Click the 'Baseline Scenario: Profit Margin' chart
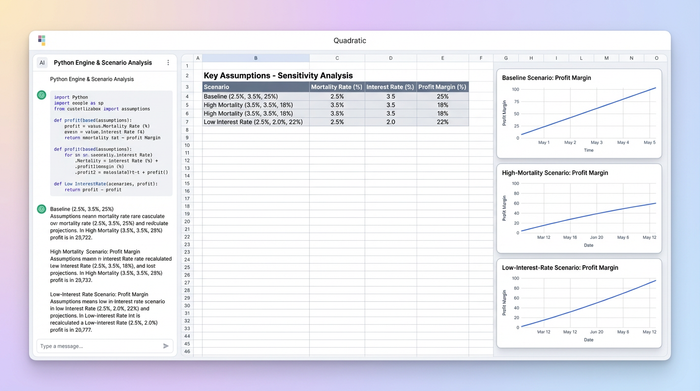This screenshot has width=700, height=391. [x=579, y=113]
